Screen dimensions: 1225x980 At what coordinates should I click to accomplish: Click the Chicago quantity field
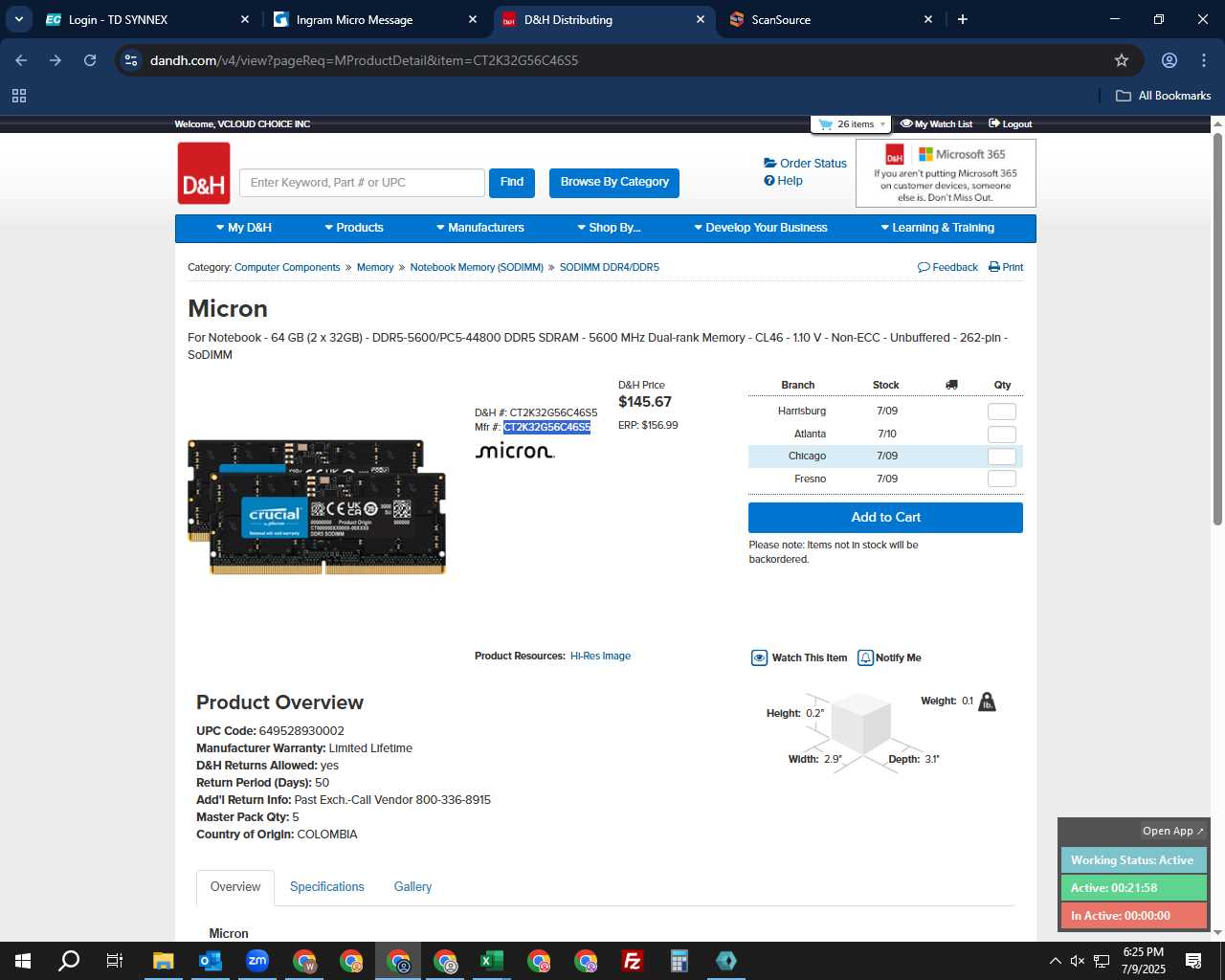click(1001, 457)
